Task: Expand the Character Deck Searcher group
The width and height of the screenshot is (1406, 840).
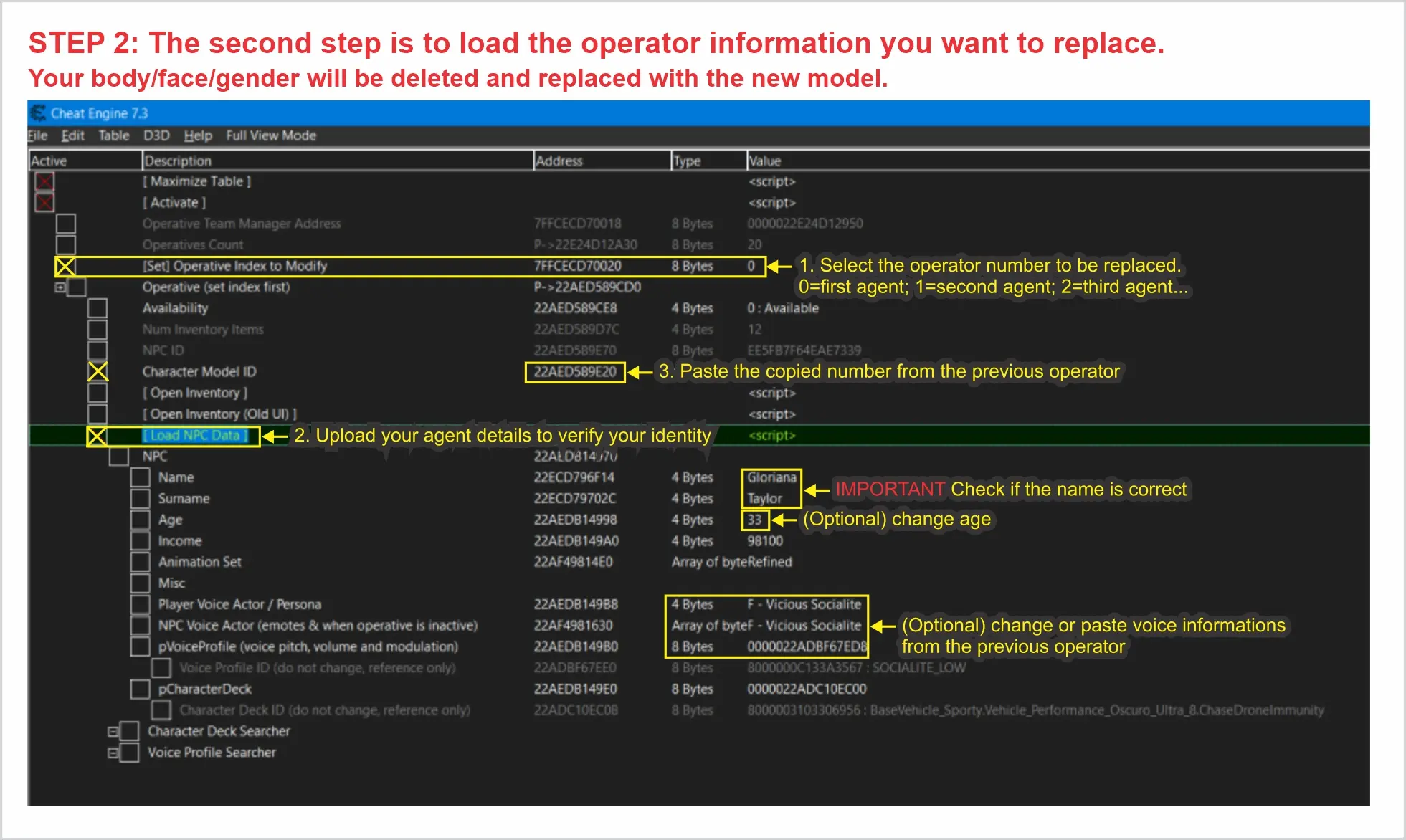Action: pos(113,732)
